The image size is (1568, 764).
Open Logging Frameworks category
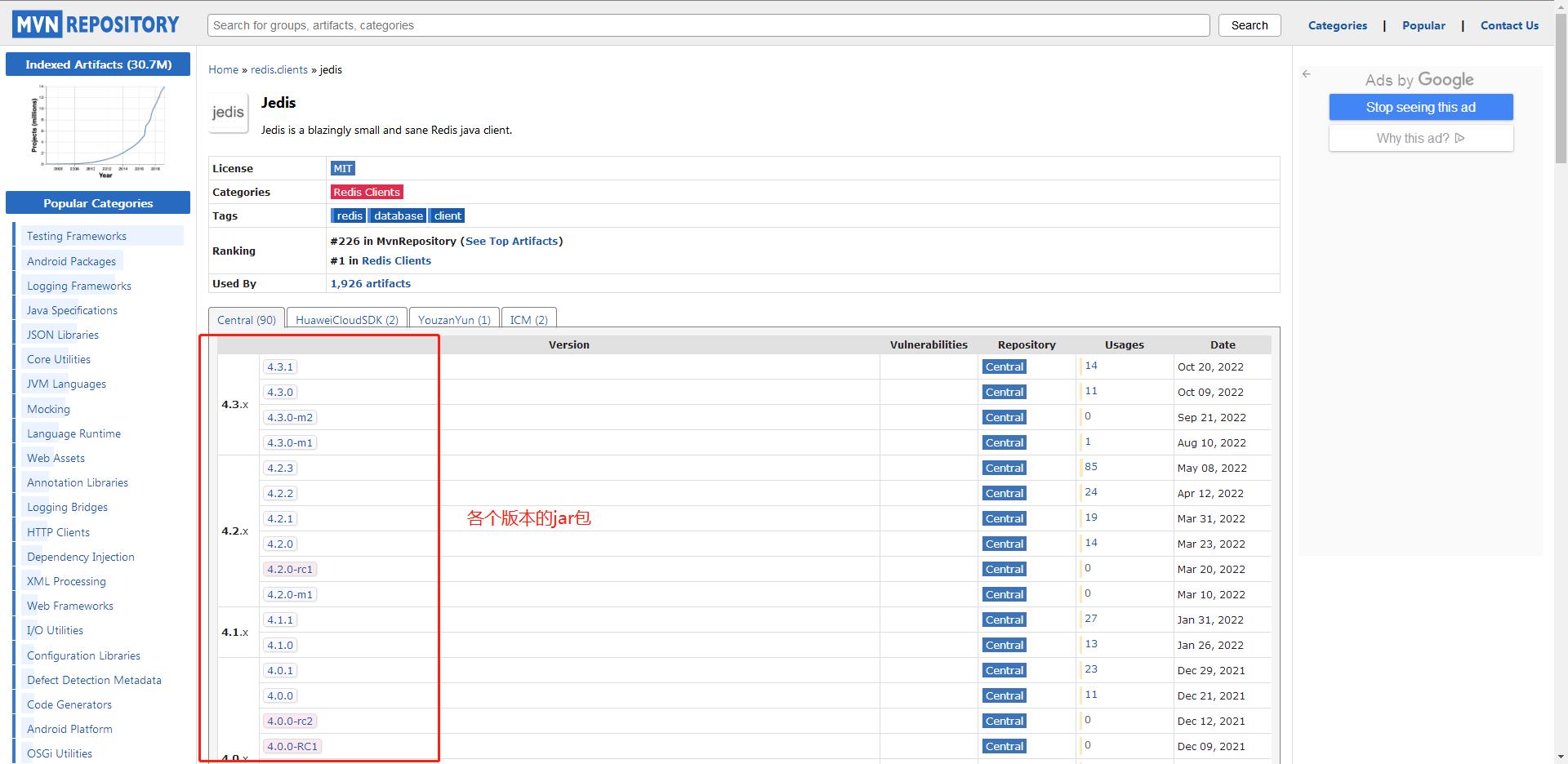(79, 286)
